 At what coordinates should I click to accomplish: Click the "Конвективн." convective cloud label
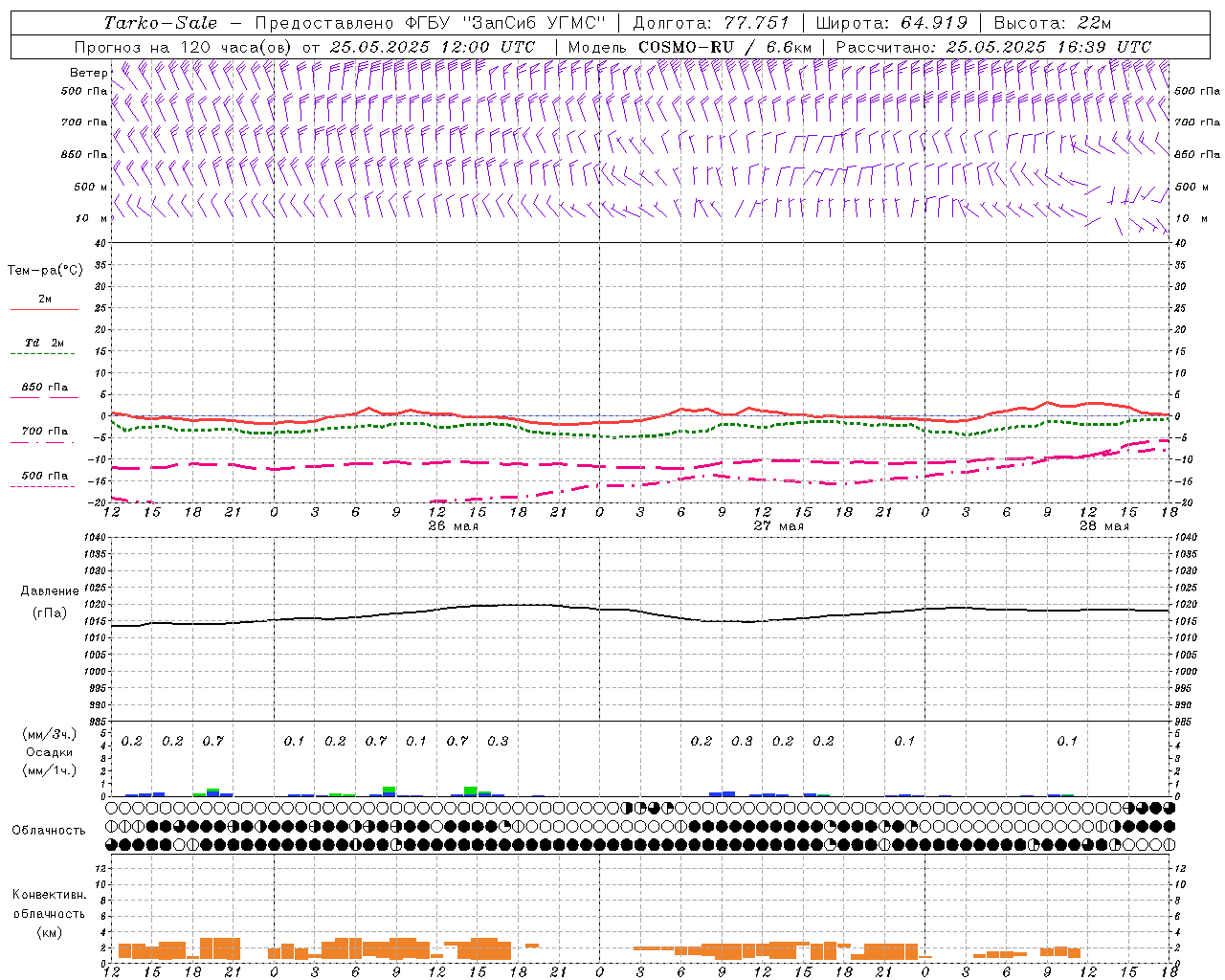click(x=49, y=895)
